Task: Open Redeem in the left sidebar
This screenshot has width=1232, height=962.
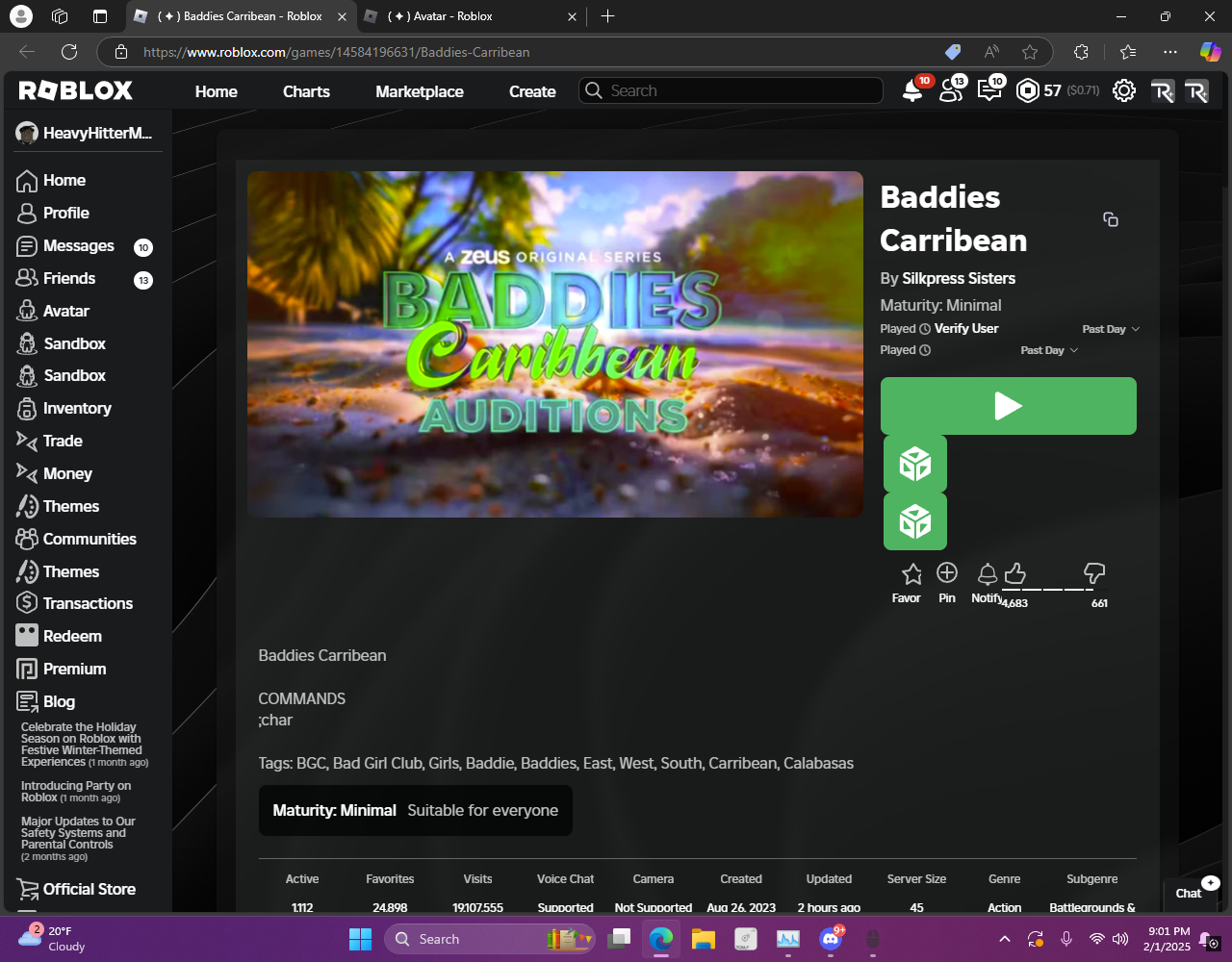Action: [60, 636]
